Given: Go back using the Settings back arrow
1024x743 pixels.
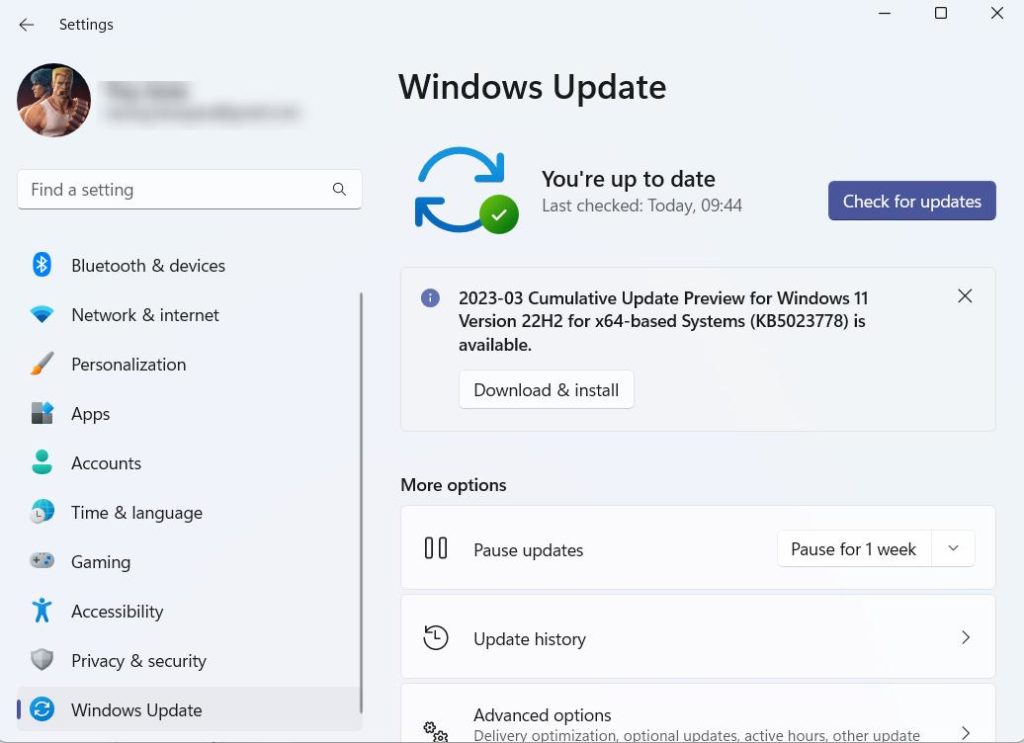Looking at the screenshot, I should click(x=27, y=25).
